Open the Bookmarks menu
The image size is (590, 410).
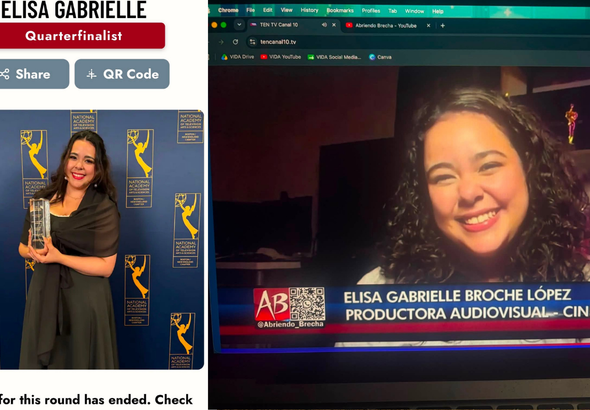[340, 11]
